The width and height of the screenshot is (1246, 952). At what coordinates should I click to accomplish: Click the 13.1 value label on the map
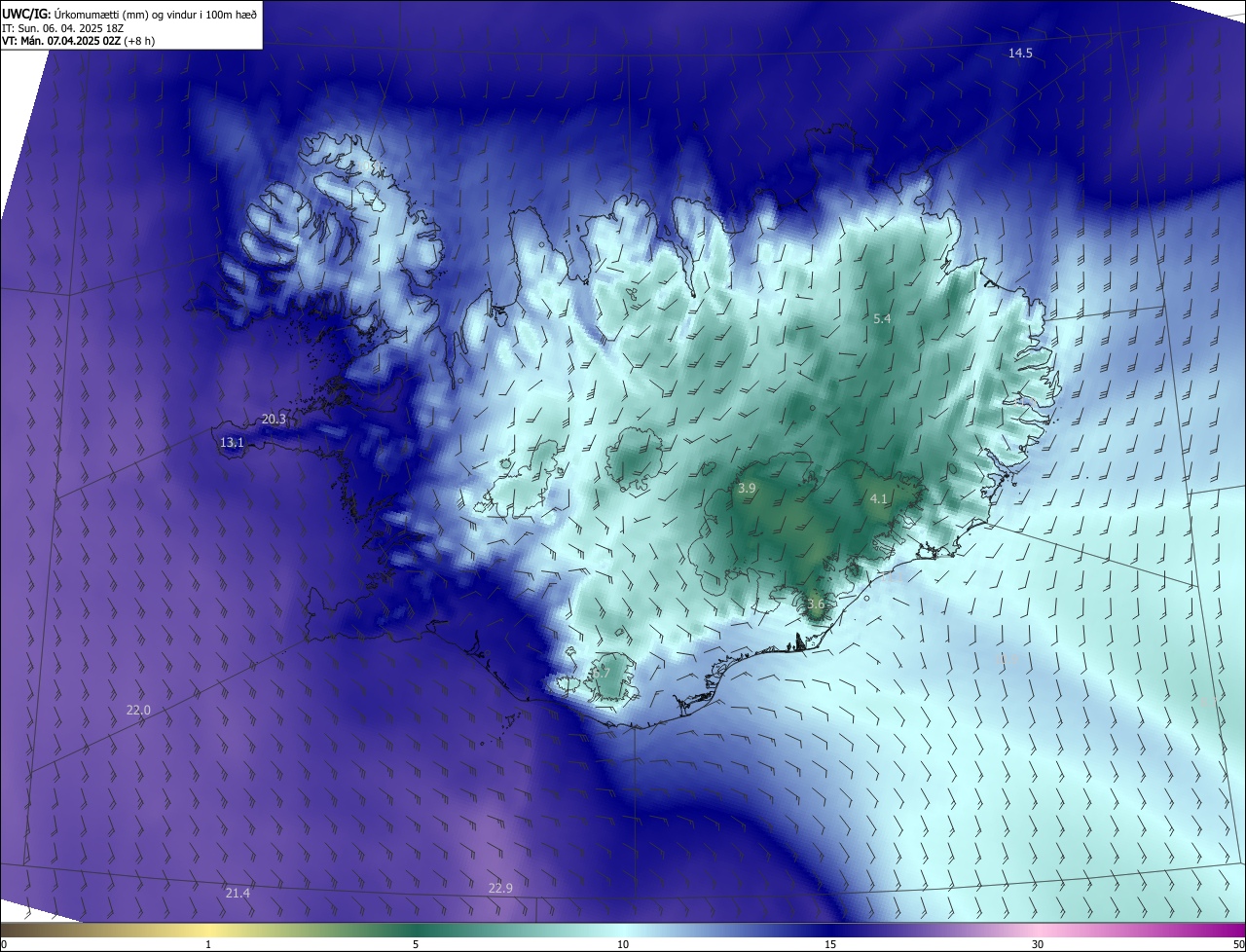coord(232,443)
